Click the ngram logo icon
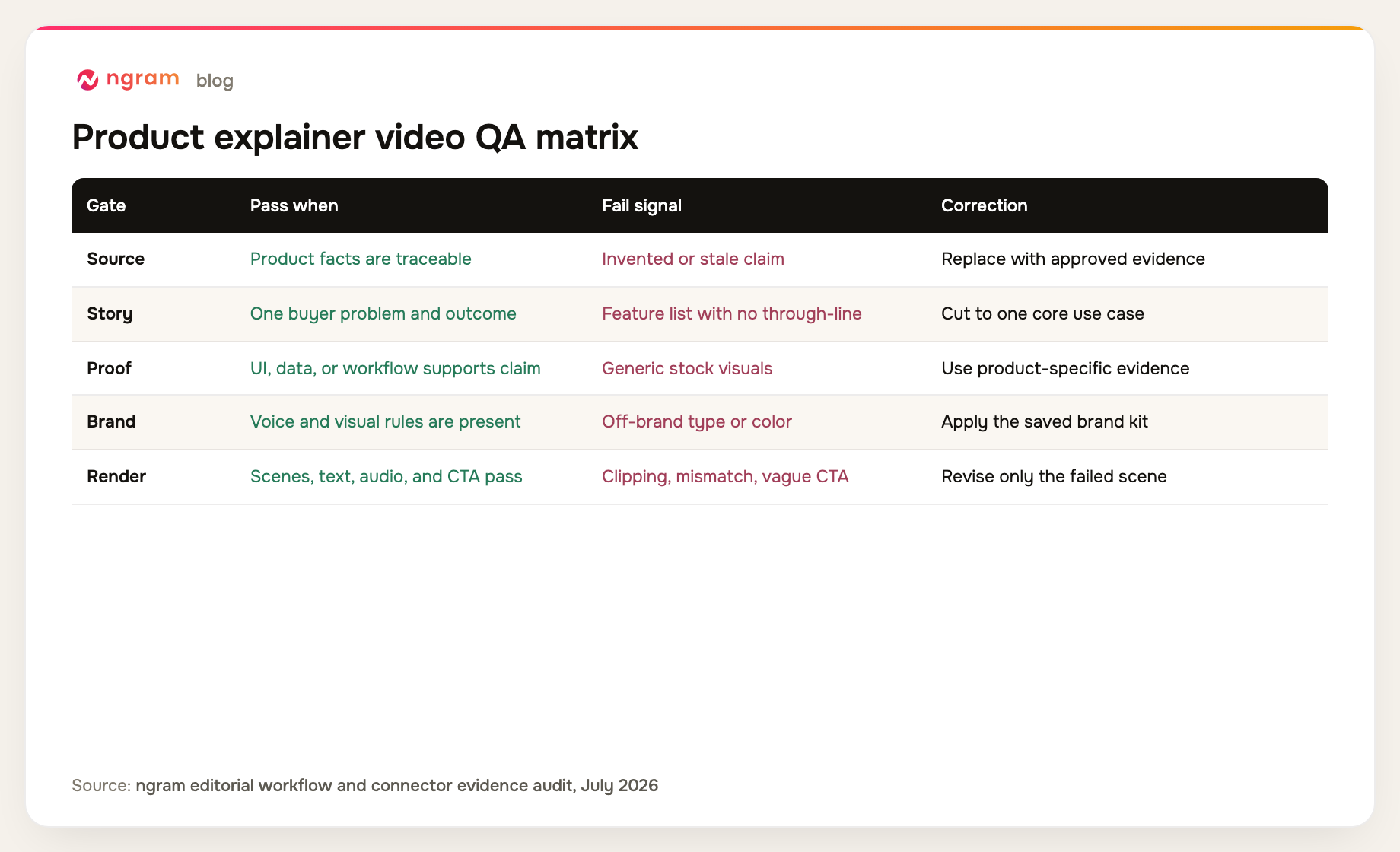This screenshot has height=852, width=1400. (x=88, y=80)
